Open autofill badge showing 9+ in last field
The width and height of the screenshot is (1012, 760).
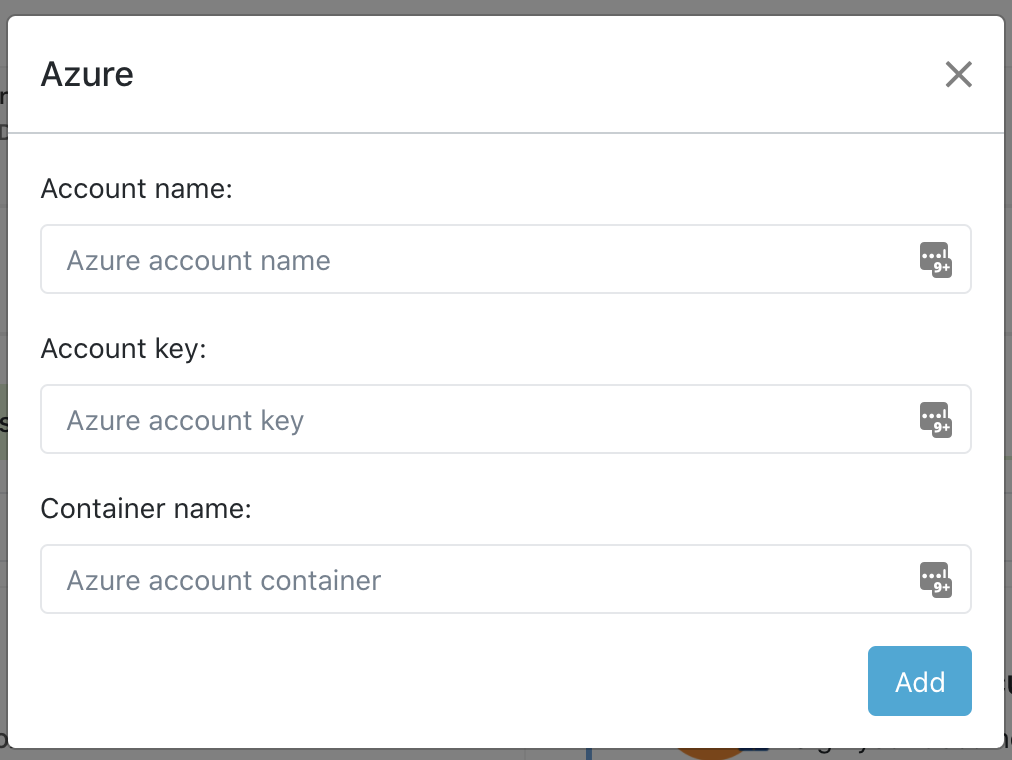[942, 588]
